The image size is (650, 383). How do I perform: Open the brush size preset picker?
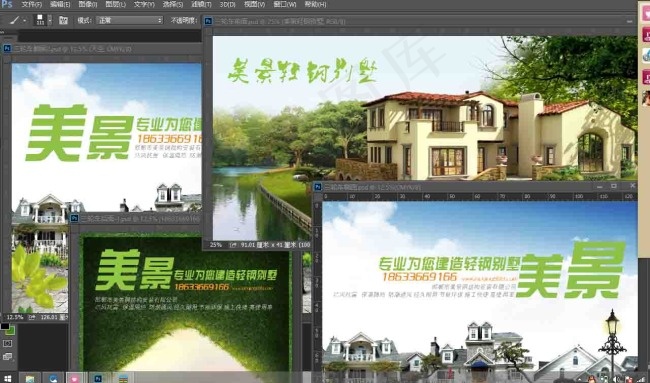tap(40, 20)
